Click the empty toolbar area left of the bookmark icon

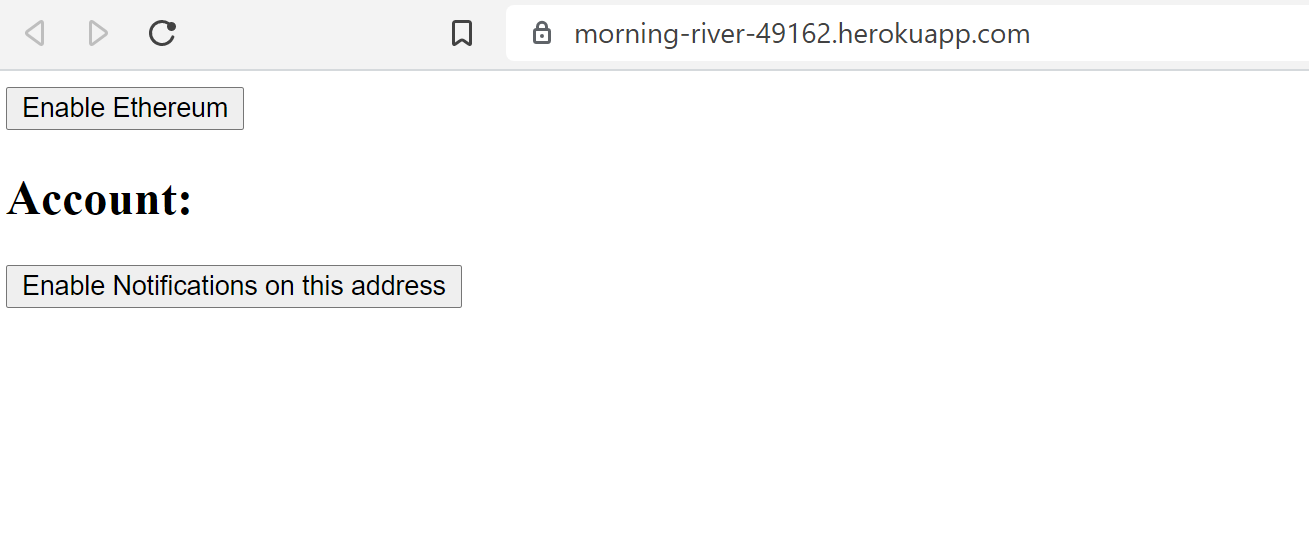(x=310, y=34)
